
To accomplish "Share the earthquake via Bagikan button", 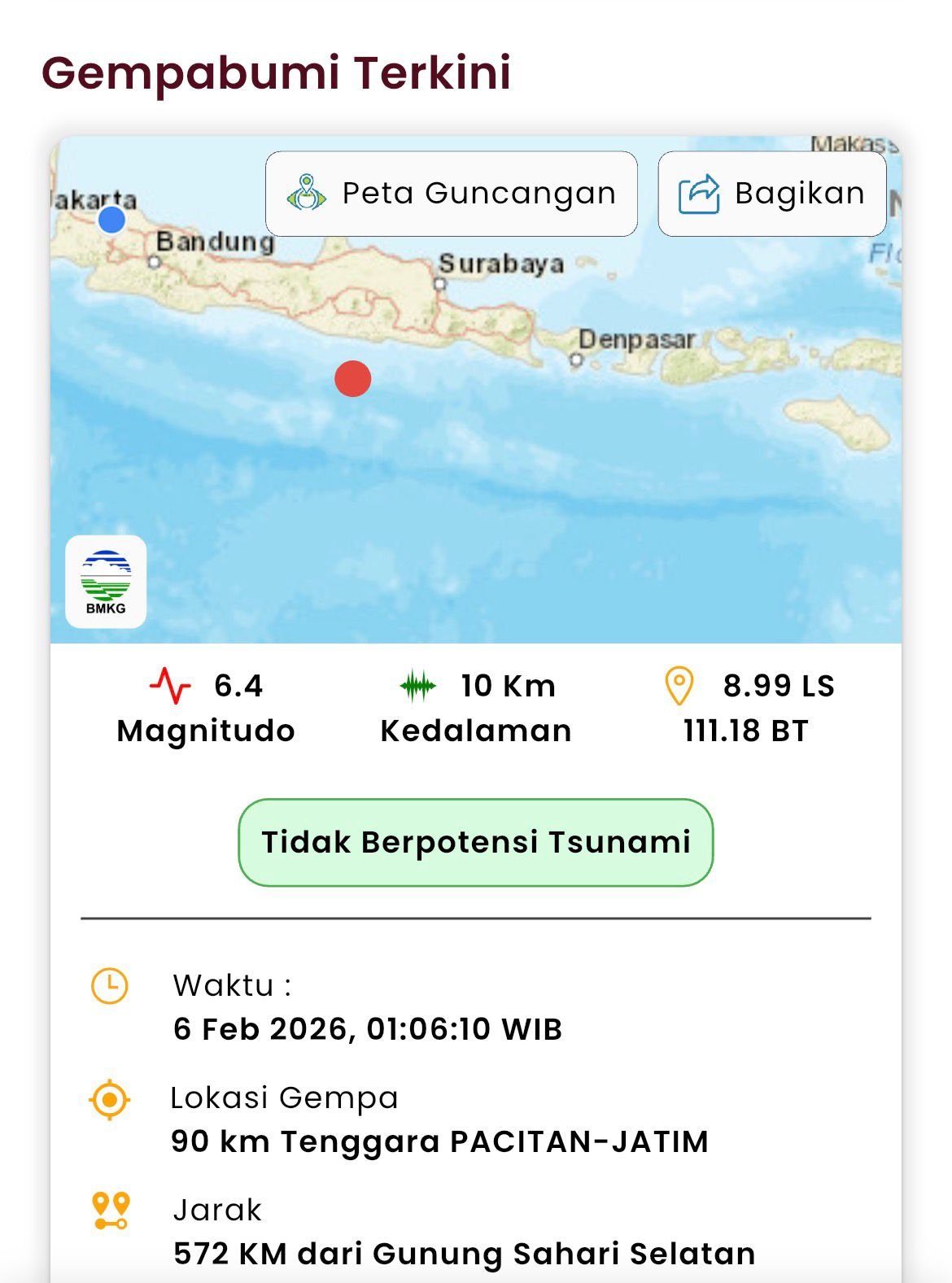I will pyautogui.click(x=771, y=194).
